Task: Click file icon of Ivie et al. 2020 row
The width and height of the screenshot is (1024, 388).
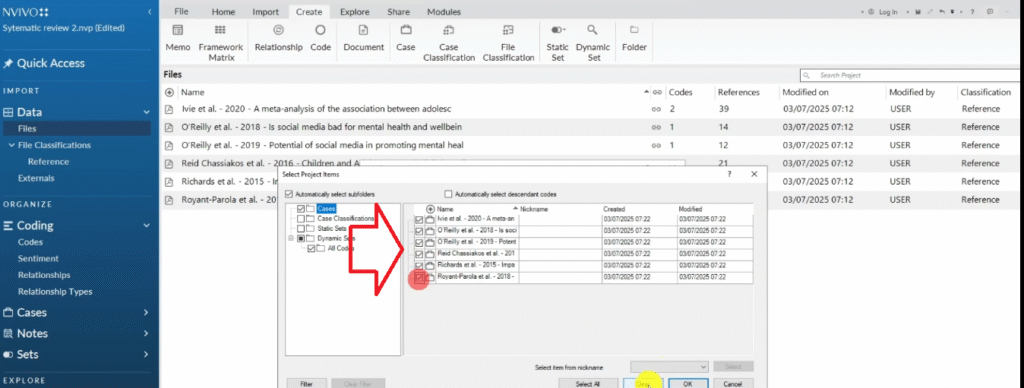Action: (169, 109)
